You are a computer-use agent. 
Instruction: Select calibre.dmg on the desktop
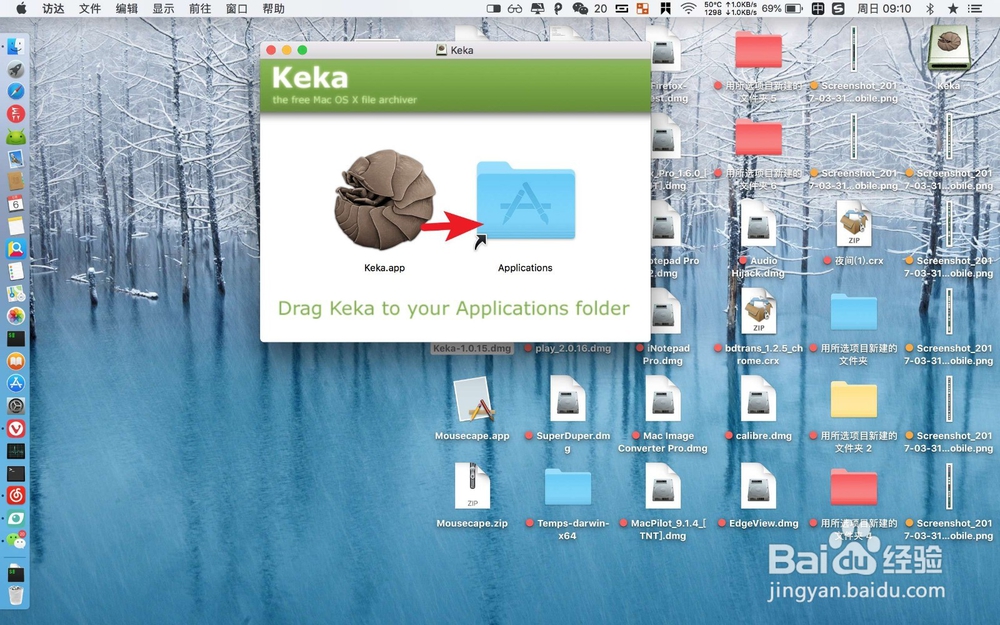(758, 399)
